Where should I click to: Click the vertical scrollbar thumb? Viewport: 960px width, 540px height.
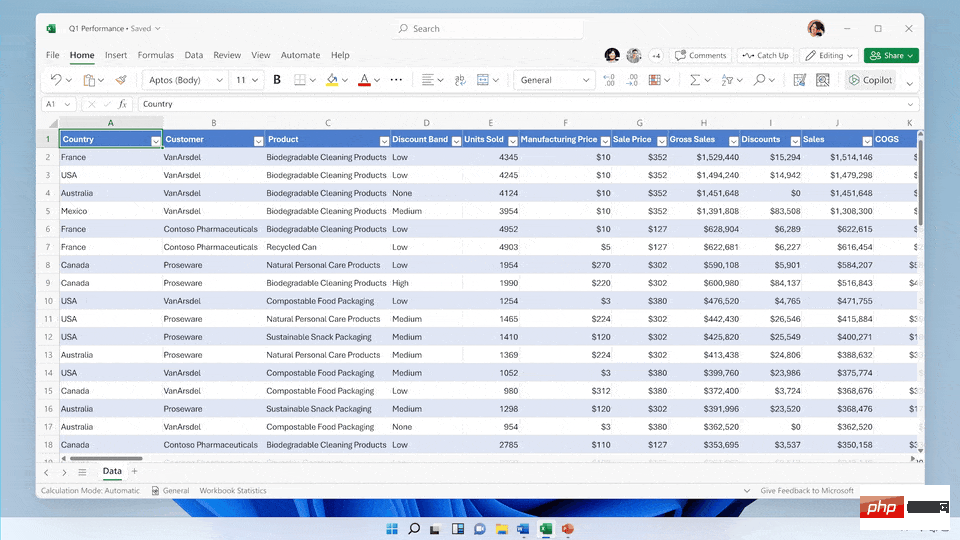(x=920, y=181)
